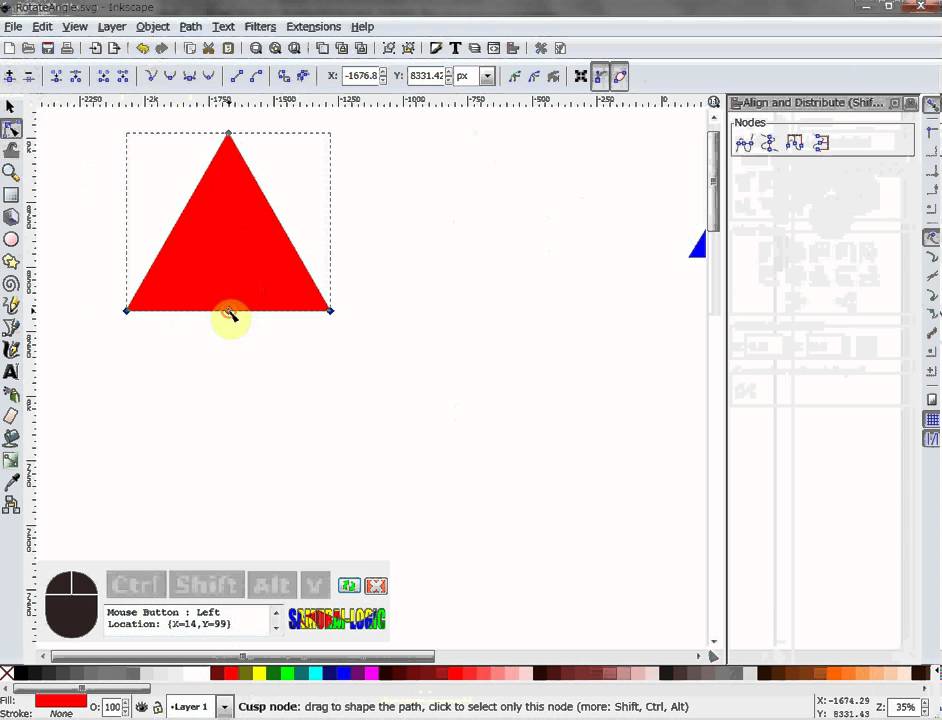Click the opacity spinner arrows

[x=125, y=707]
